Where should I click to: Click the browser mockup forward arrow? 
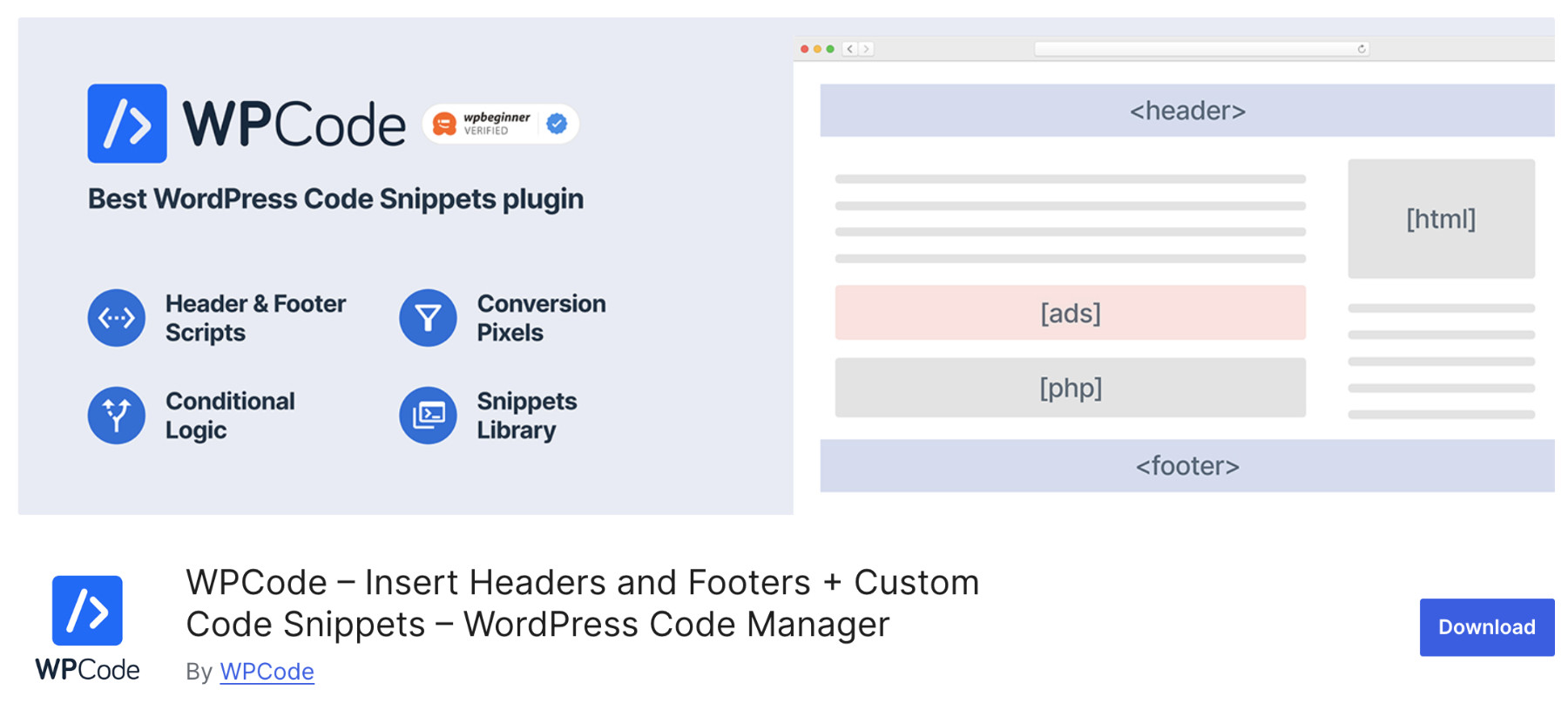pyautogui.click(x=866, y=49)
